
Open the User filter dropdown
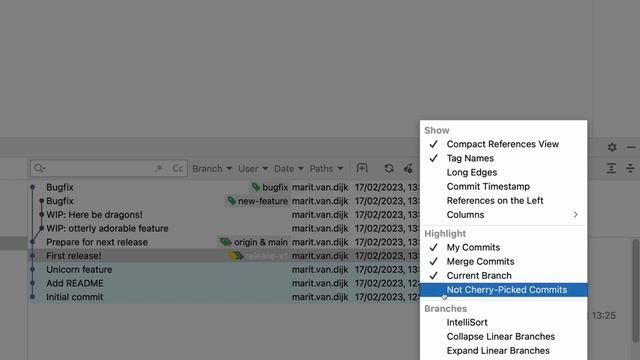[253, 169]
